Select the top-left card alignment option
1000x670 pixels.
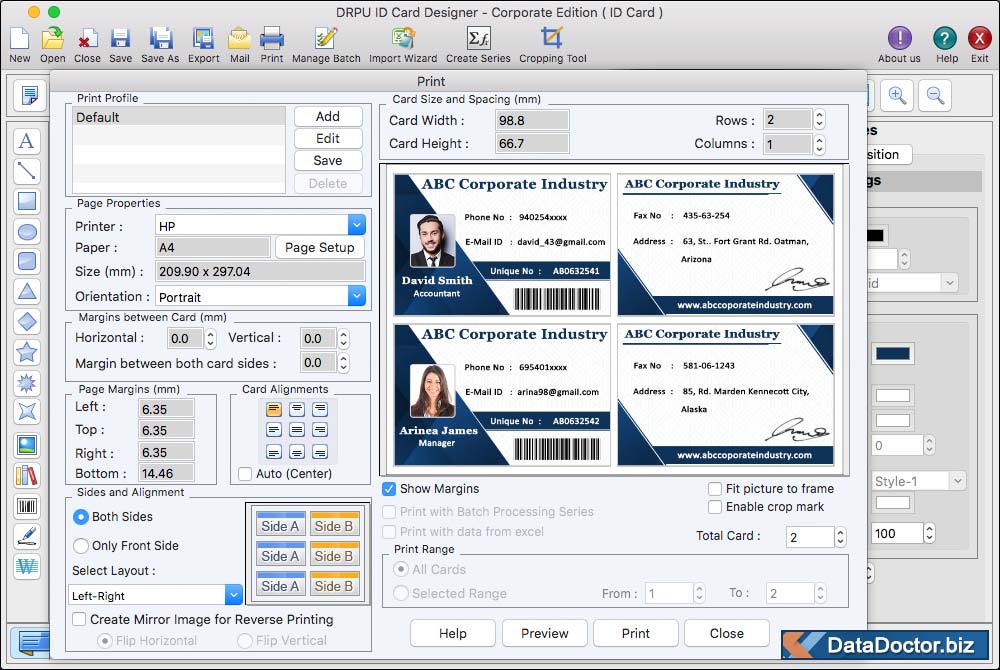(274, 409)
